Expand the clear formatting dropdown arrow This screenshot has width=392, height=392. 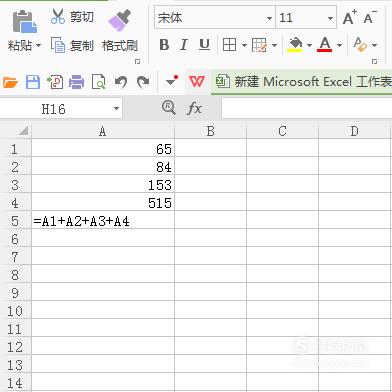374,45
